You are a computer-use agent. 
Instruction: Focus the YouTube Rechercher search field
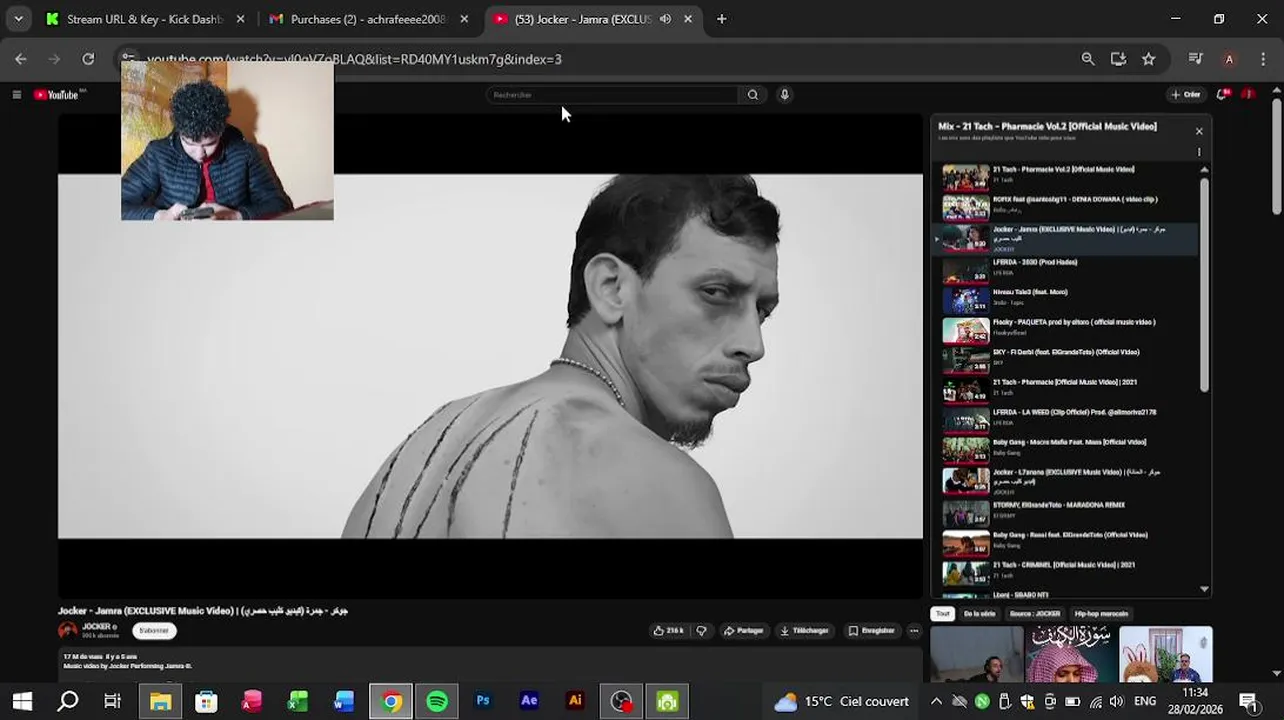(x=612, y=94)
